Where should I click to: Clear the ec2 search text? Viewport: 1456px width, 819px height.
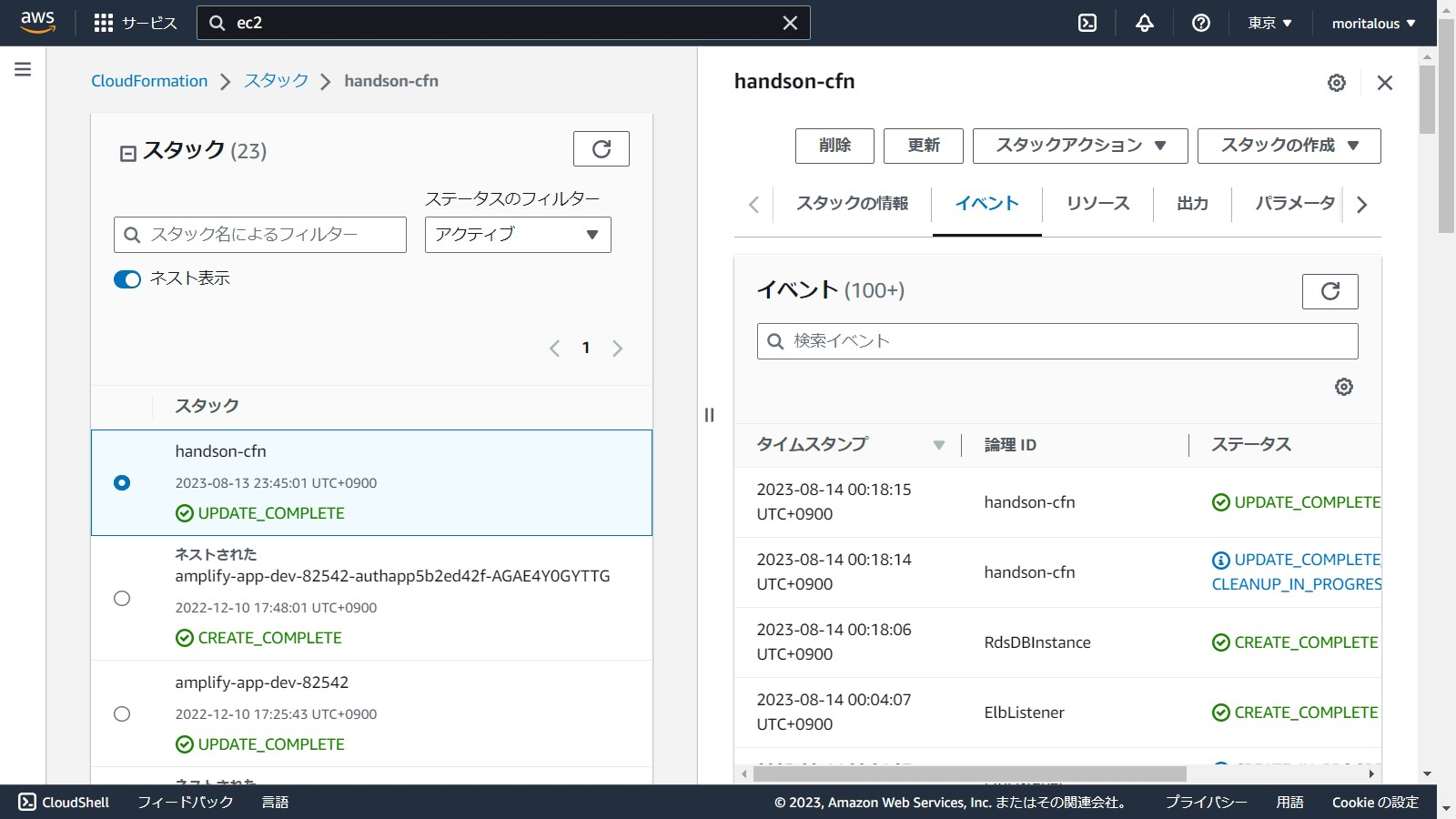(x=790, y=23)
